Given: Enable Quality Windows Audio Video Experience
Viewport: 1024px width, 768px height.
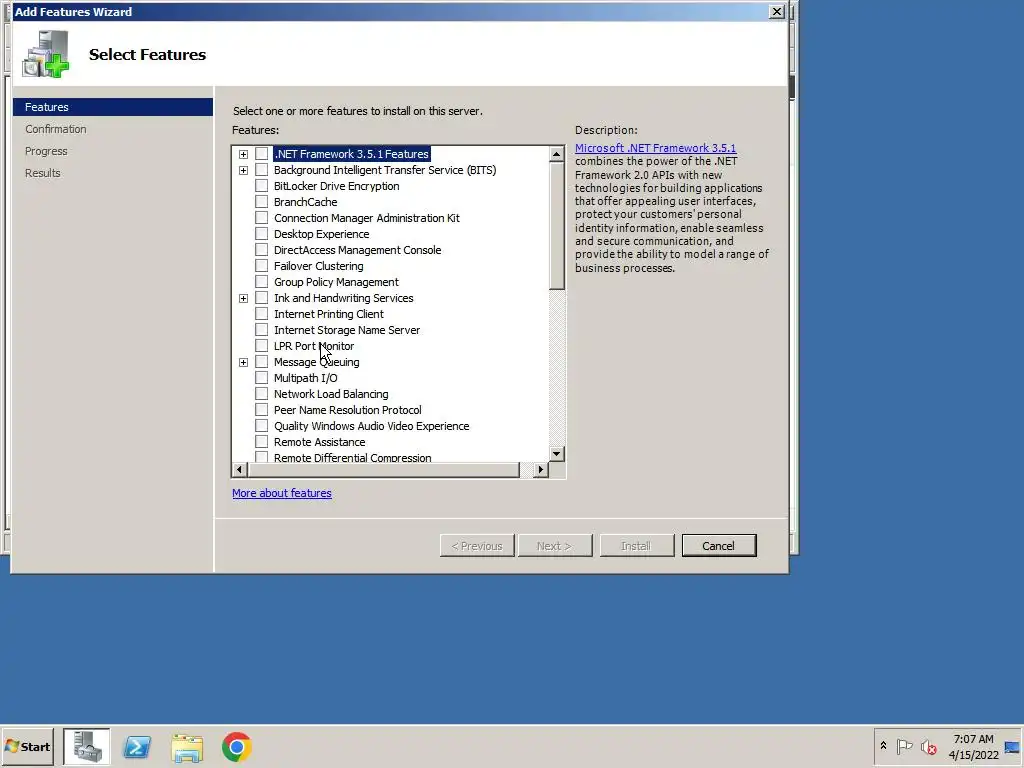Looking at the screenshot, I should point(261,426).
